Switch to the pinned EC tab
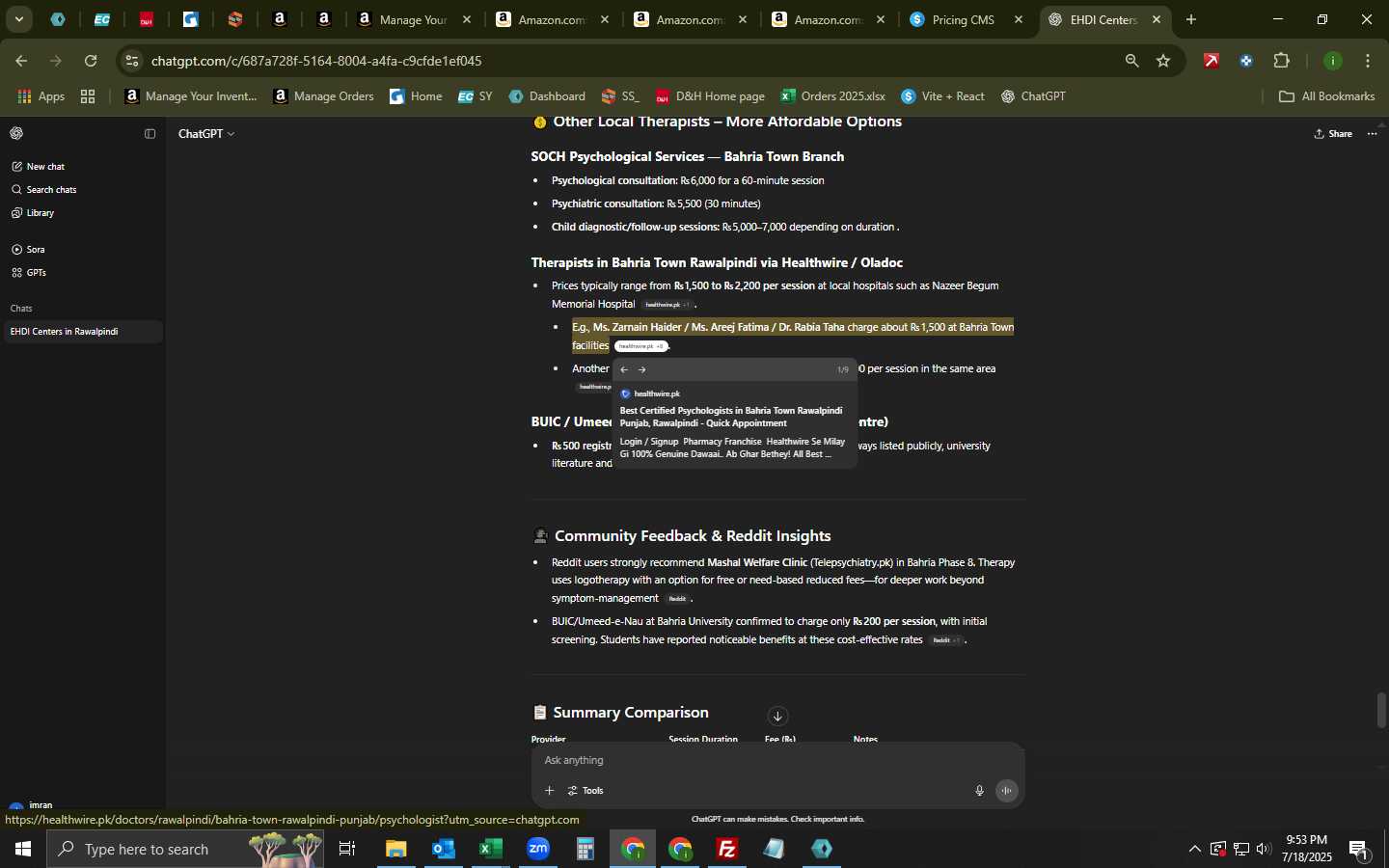 tap(102, 19)
